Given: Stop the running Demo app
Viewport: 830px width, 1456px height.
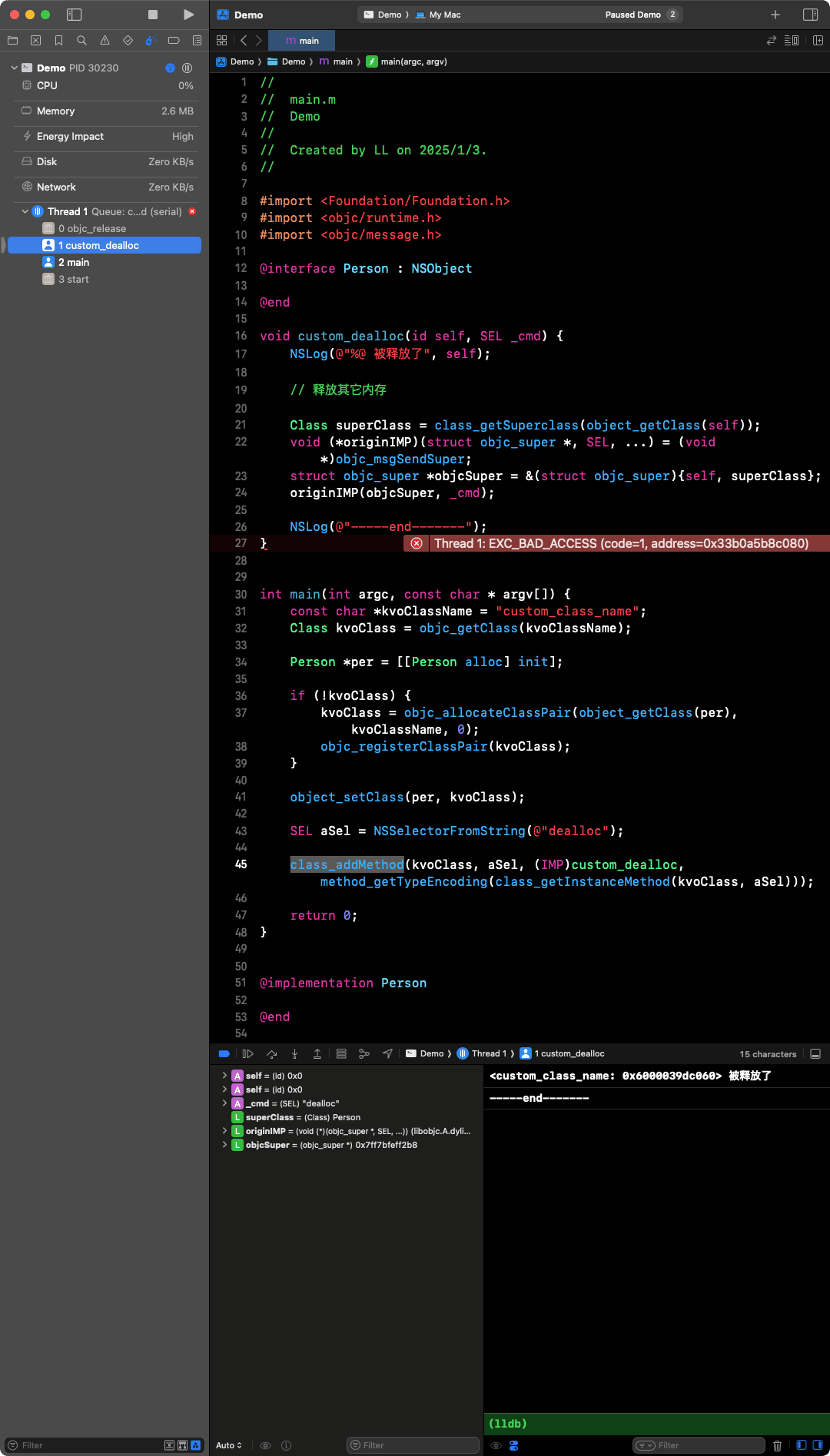Looking at the screenshot, I should pyautogui.click(x=153, y=15).
